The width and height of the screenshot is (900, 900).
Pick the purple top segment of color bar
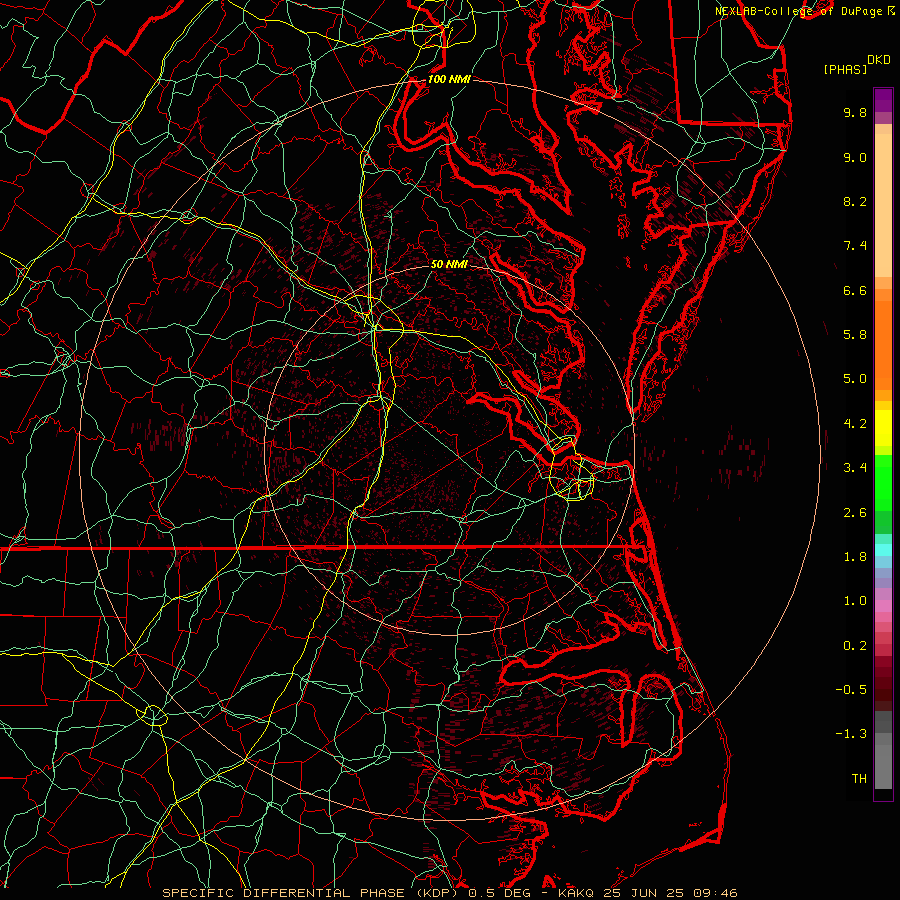tap(883, 101)
